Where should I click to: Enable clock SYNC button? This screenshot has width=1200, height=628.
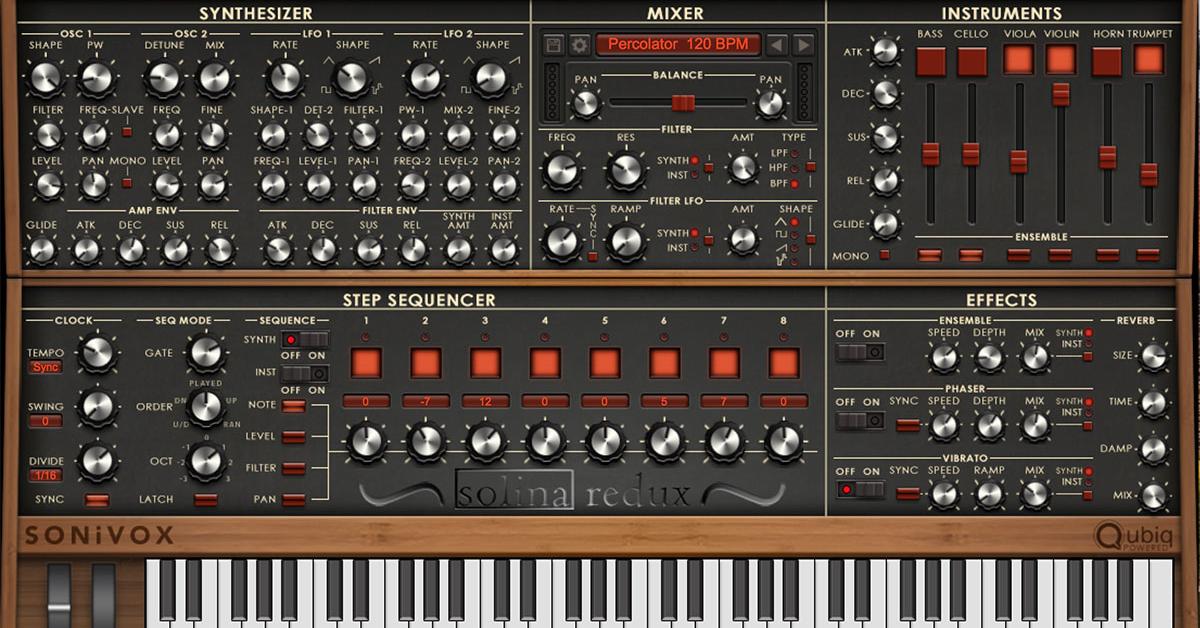coord(97,500)
